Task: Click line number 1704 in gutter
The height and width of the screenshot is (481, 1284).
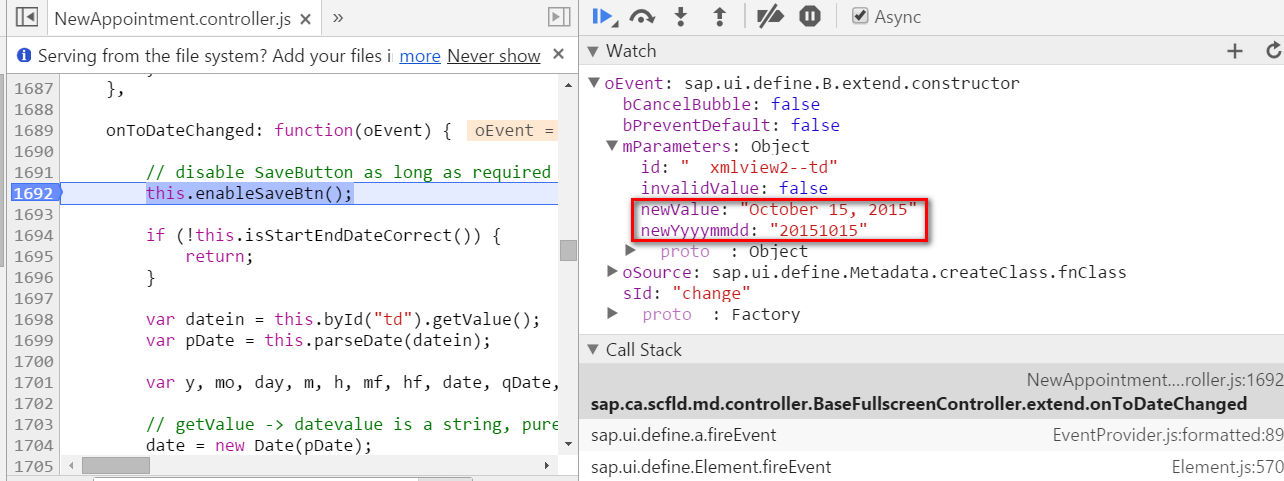Action: coord(33,445)
